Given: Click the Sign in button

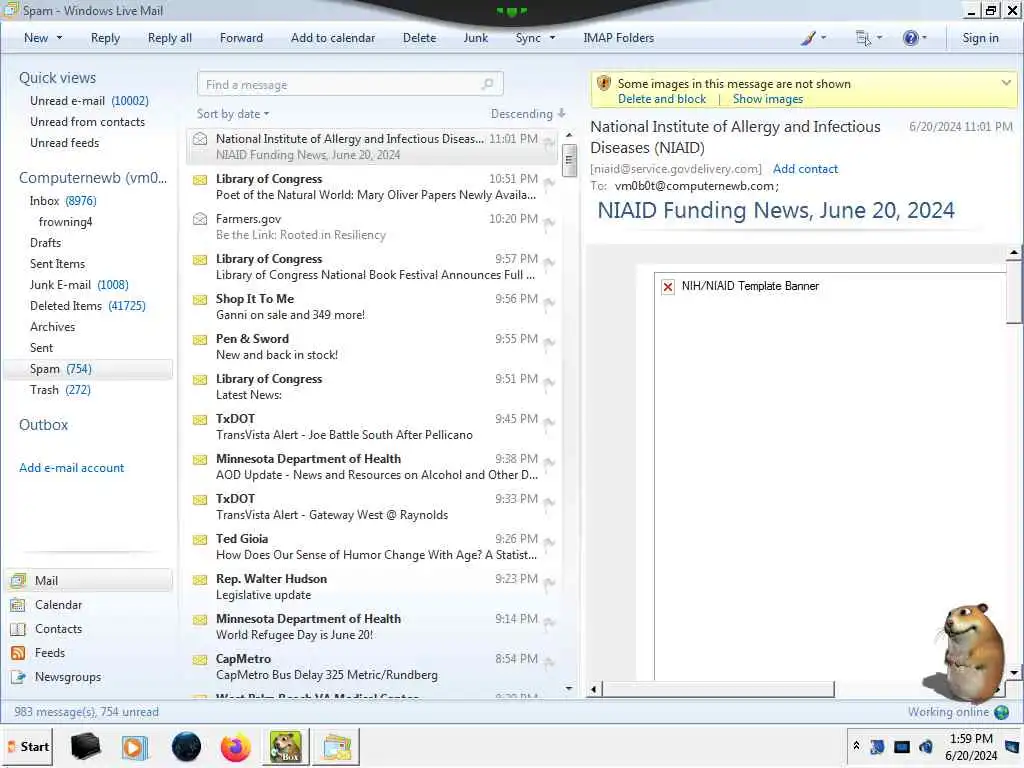Looking at the screenshot, I should (980, 38).
